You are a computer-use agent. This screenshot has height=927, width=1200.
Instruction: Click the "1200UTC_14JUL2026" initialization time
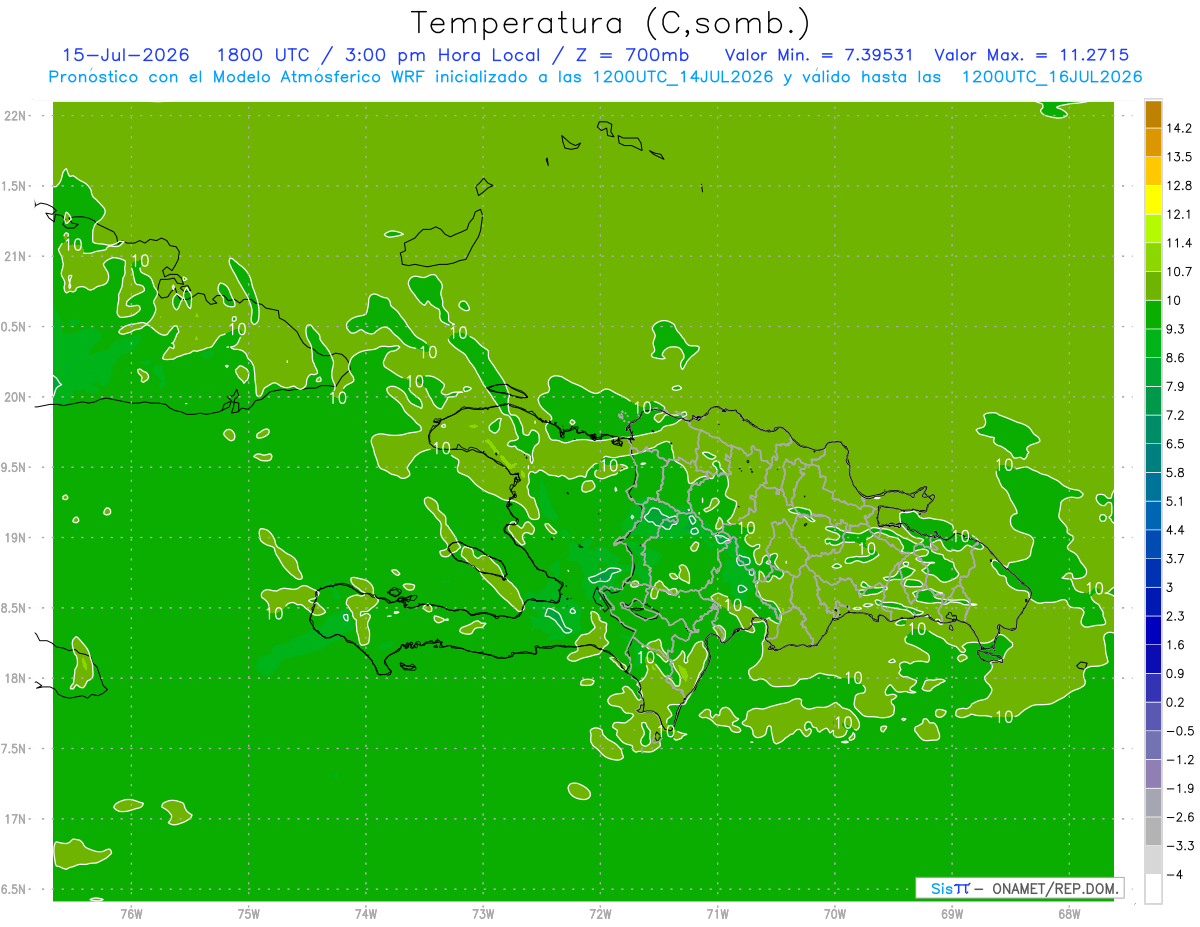coord(683,77)
